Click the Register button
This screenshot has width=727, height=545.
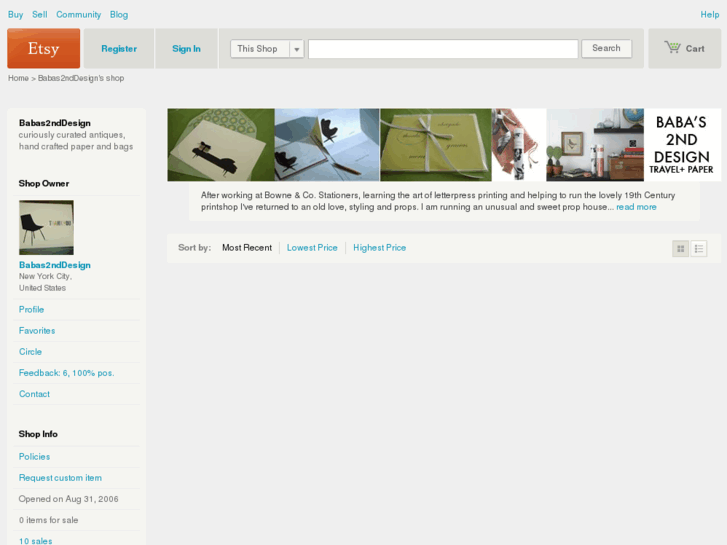coord(119,49)
